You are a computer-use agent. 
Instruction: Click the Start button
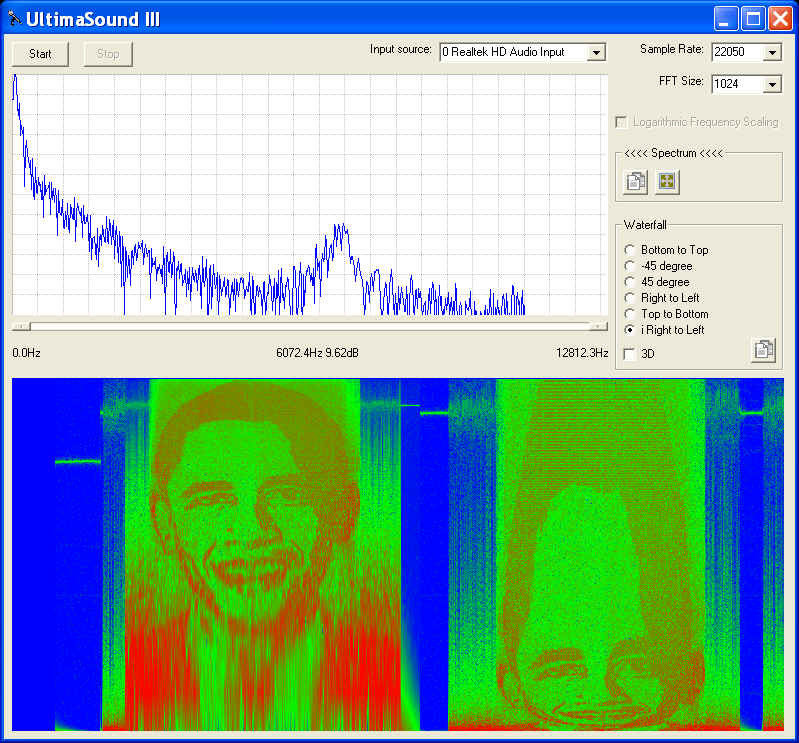tap(40, 54)
